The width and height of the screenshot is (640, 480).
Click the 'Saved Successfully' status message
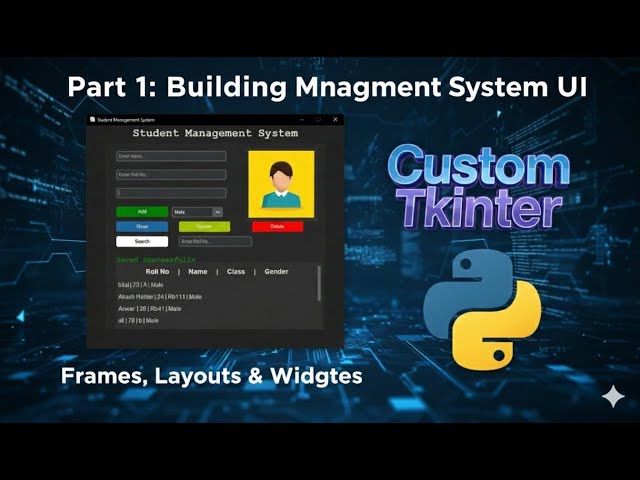156,260
